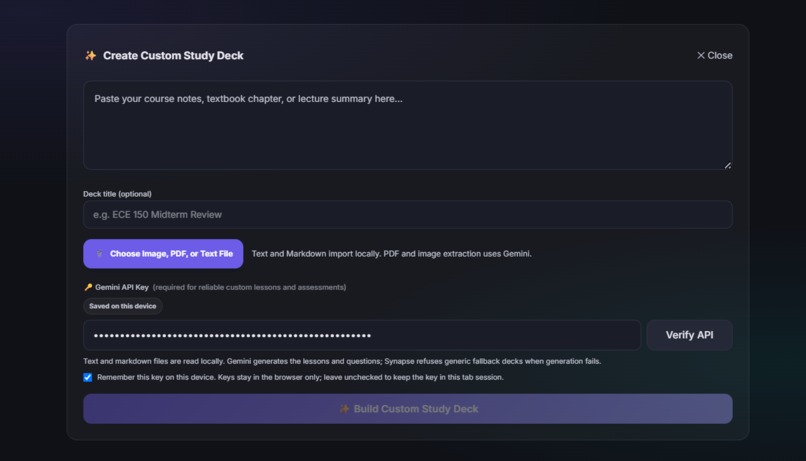The height and width of the screenshot is (461, 806).
Task: Click Build Custom Study Deck button
Action: 408,409
